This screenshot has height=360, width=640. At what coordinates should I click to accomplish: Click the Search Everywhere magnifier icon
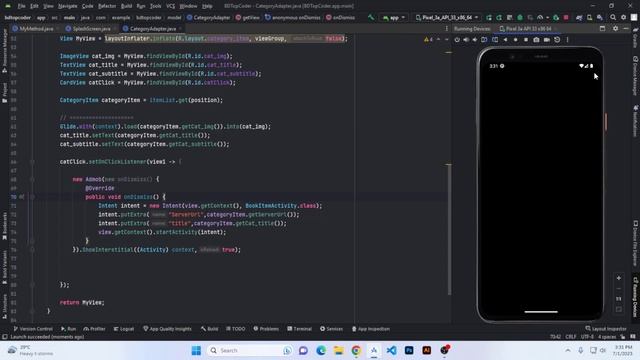pos(613,18)
